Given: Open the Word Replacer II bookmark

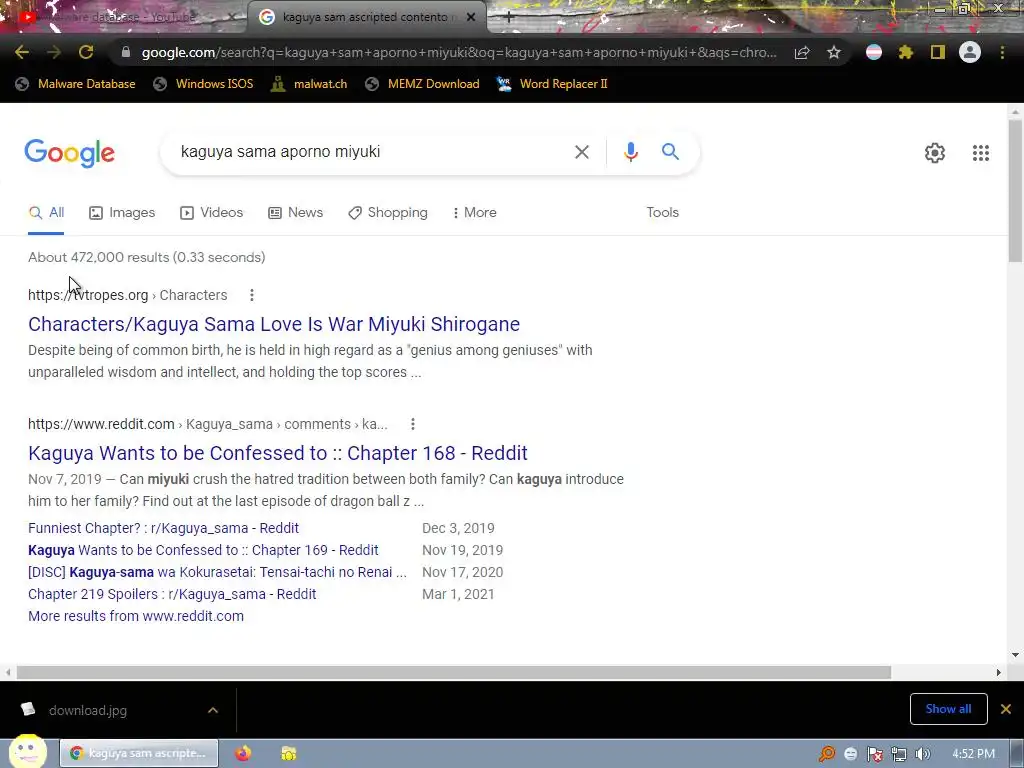Looking at the screenshot, I should coord(552,84).
